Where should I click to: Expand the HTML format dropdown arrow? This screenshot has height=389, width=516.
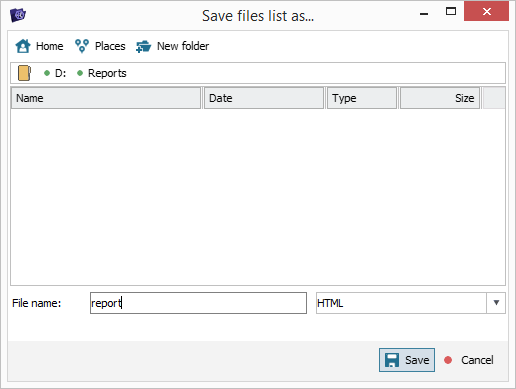point(496,303)
